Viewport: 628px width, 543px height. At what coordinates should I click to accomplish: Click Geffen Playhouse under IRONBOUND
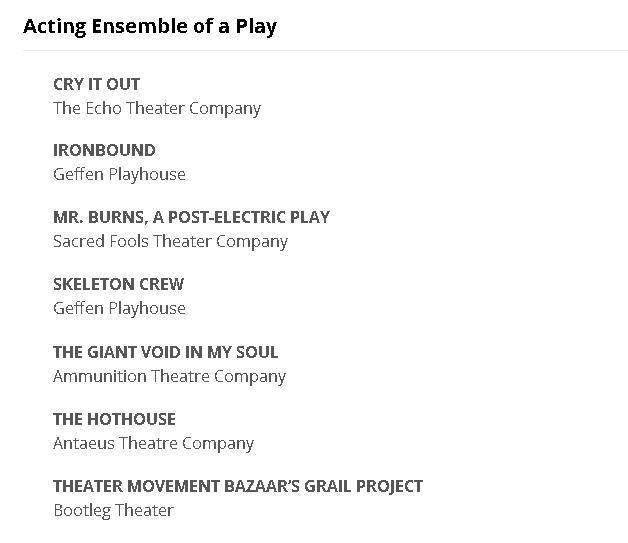119,174
